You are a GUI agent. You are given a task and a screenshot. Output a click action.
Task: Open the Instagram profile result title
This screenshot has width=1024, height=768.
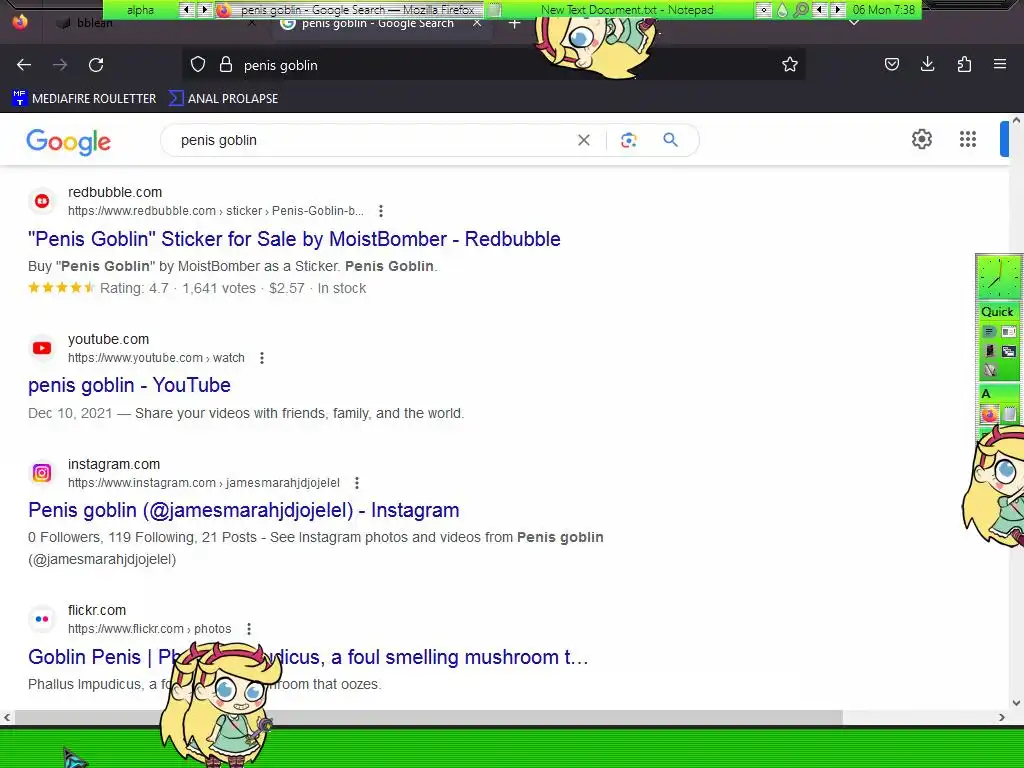coord(244,510)
